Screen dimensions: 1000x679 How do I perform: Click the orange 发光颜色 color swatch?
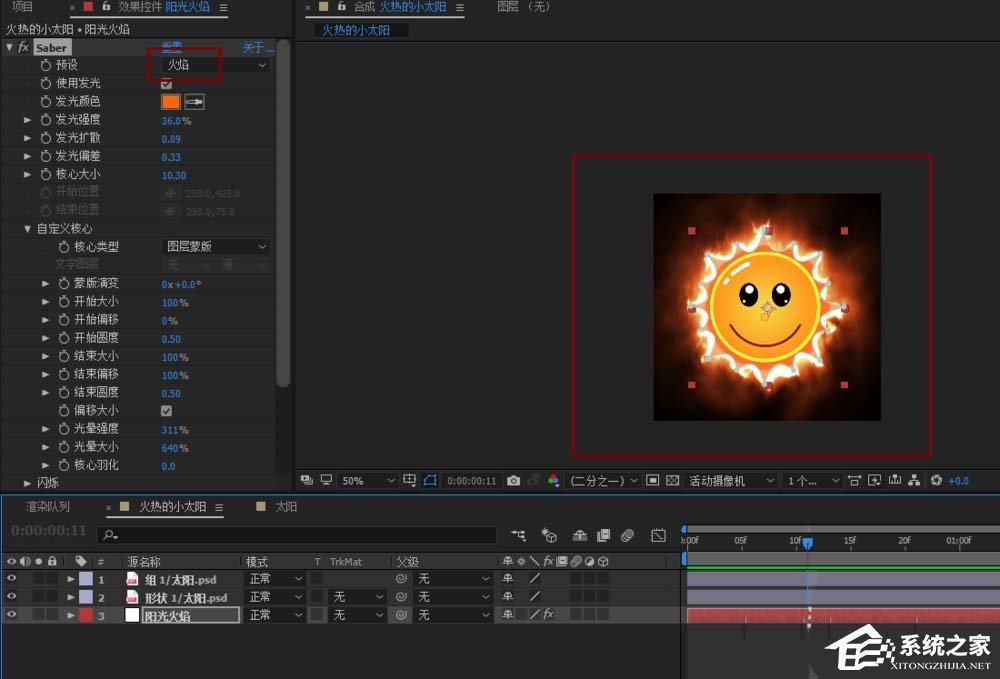pyautogui.click(x=170, y=101)
